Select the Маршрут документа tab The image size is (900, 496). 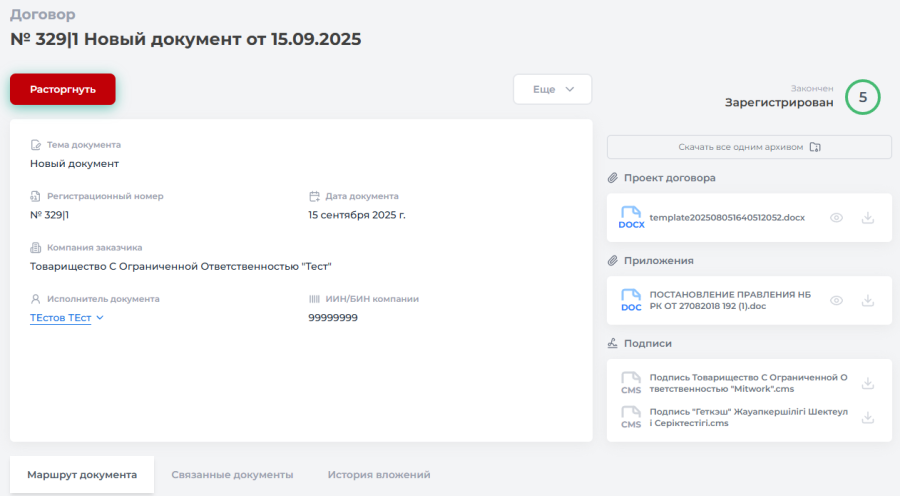tap(82, 474)
